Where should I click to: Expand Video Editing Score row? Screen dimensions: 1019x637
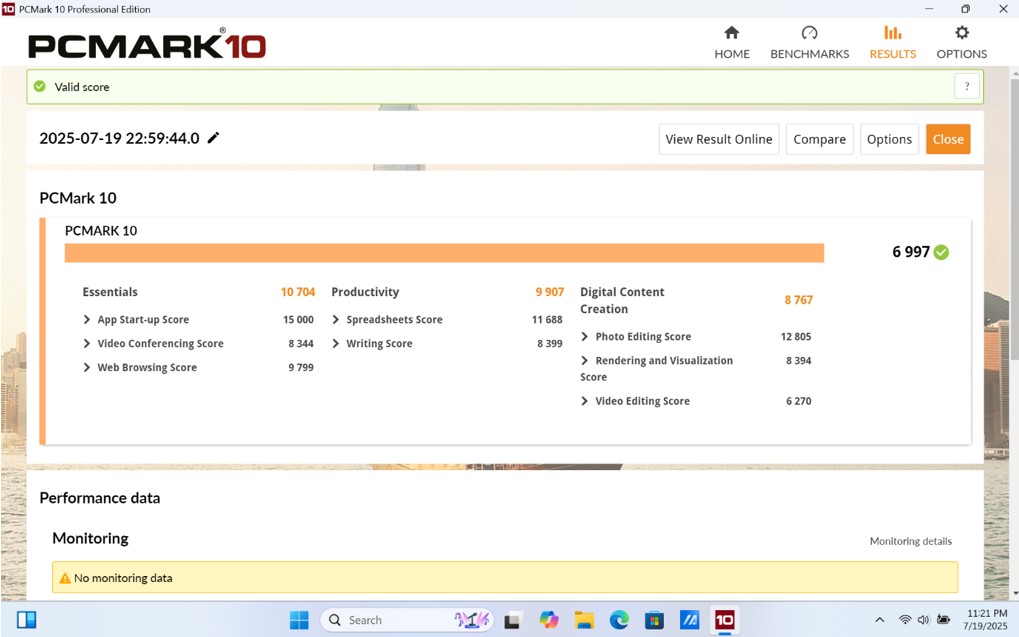[585, 401]
